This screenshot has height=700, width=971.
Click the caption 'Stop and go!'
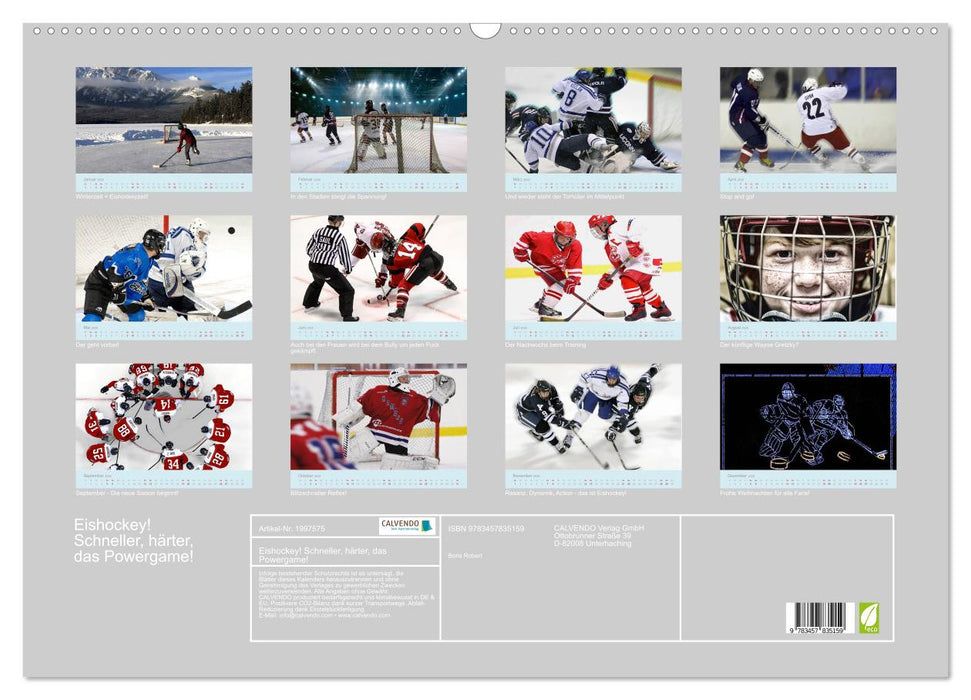coord(739,196)
